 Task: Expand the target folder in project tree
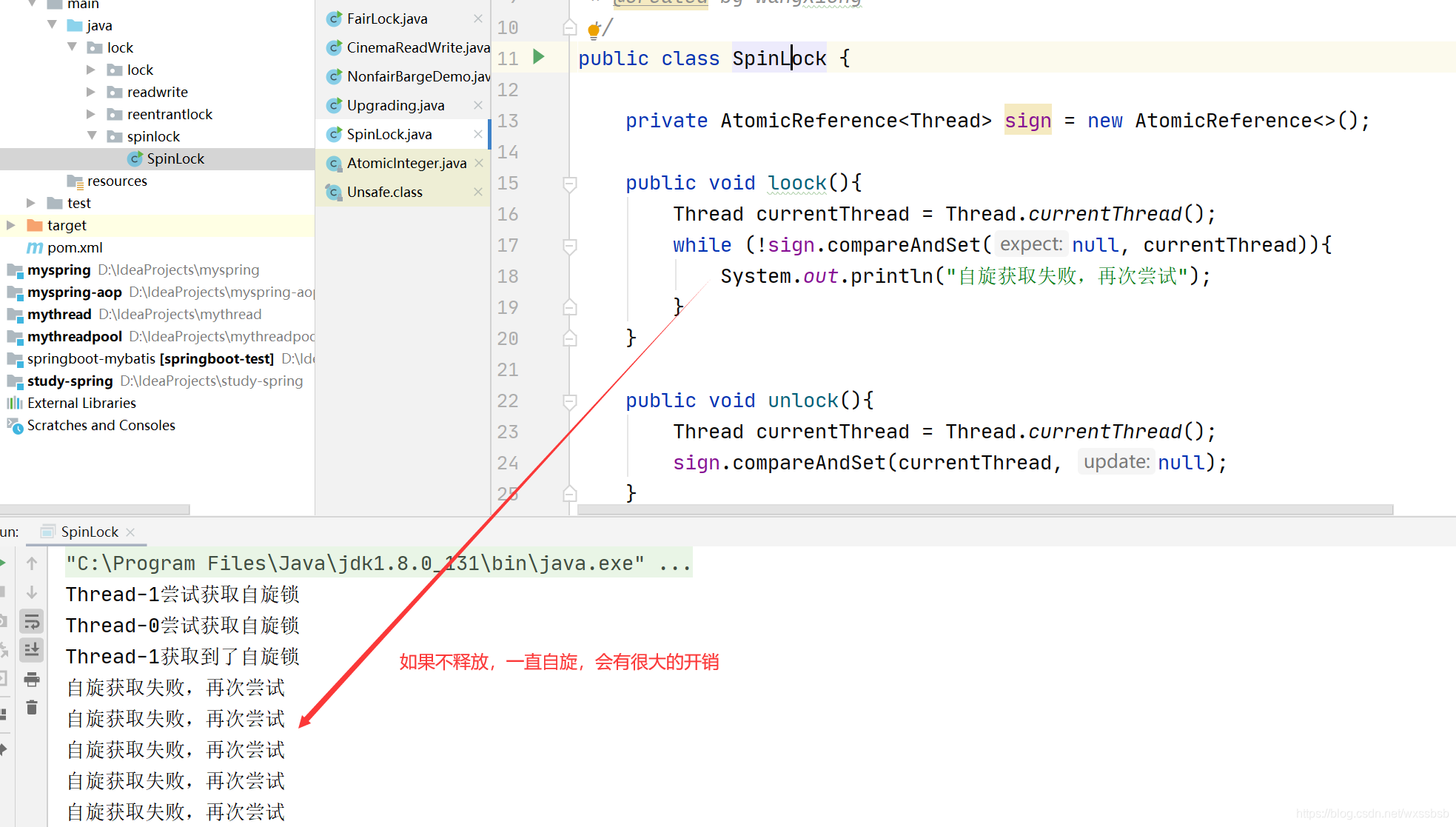(x=11, y=225)
